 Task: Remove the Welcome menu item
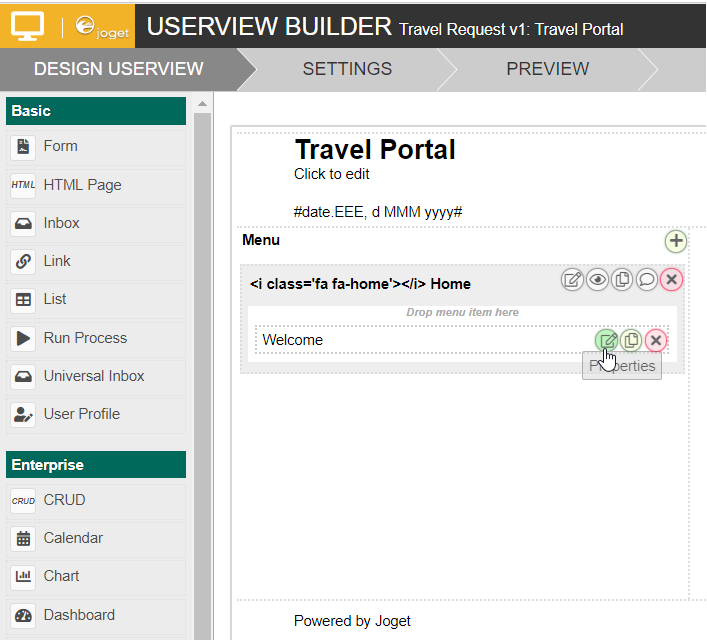655,340
